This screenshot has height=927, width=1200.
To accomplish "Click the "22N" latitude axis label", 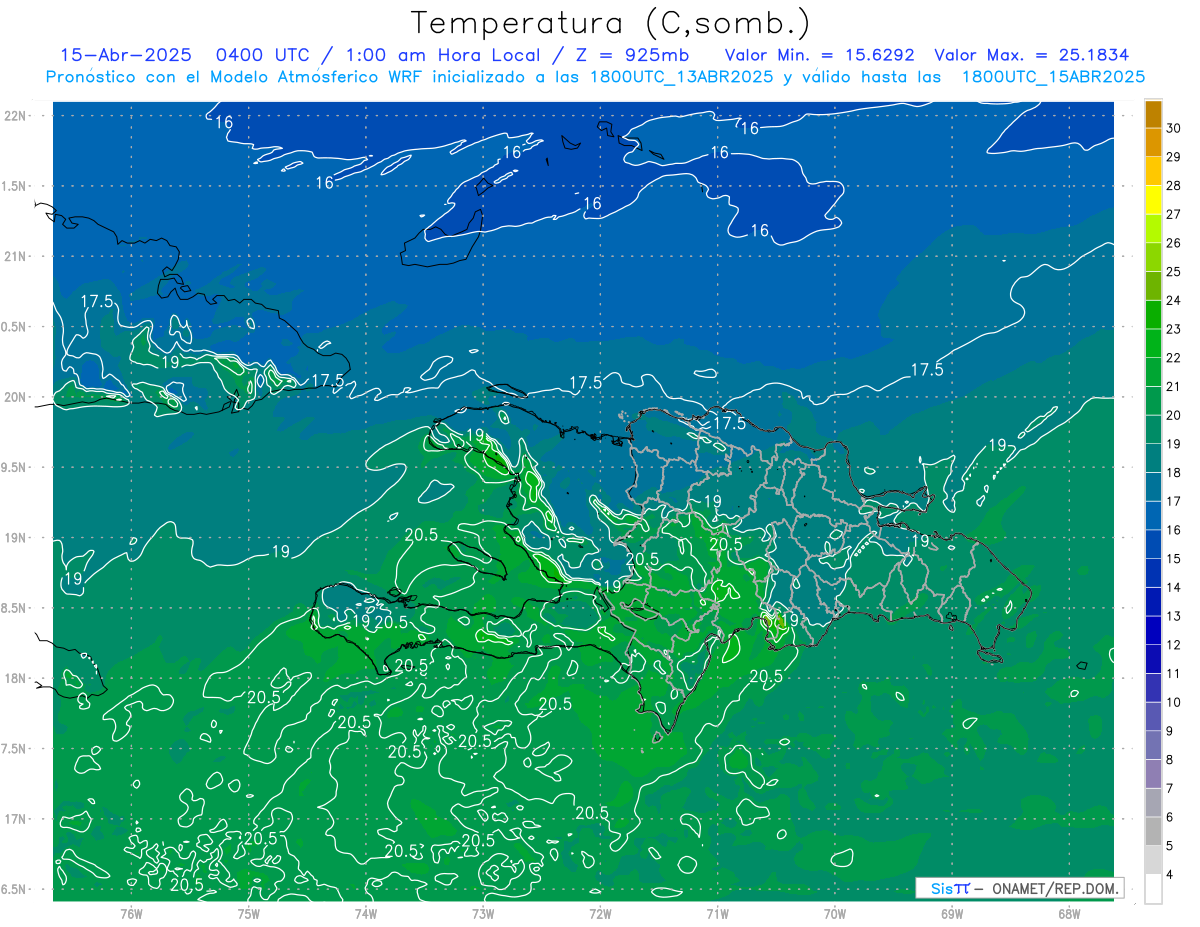I will point(15,115).
